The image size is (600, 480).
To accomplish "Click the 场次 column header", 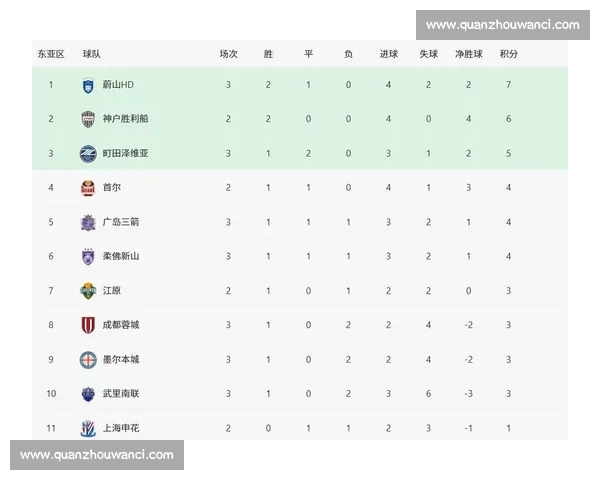I will pos(228,53).
